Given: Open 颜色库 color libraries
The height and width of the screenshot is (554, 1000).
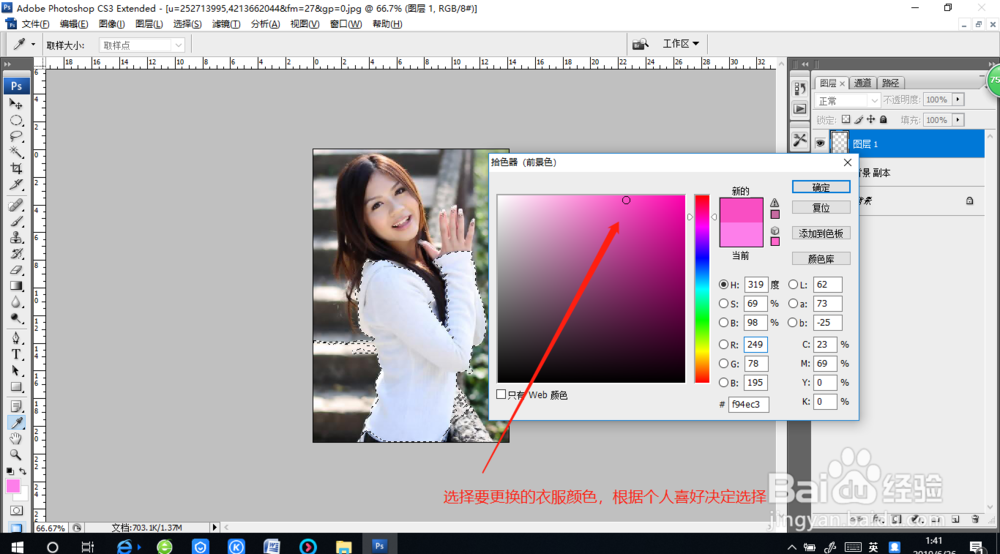Looking at the screenshot, I should tap(821, 259).
